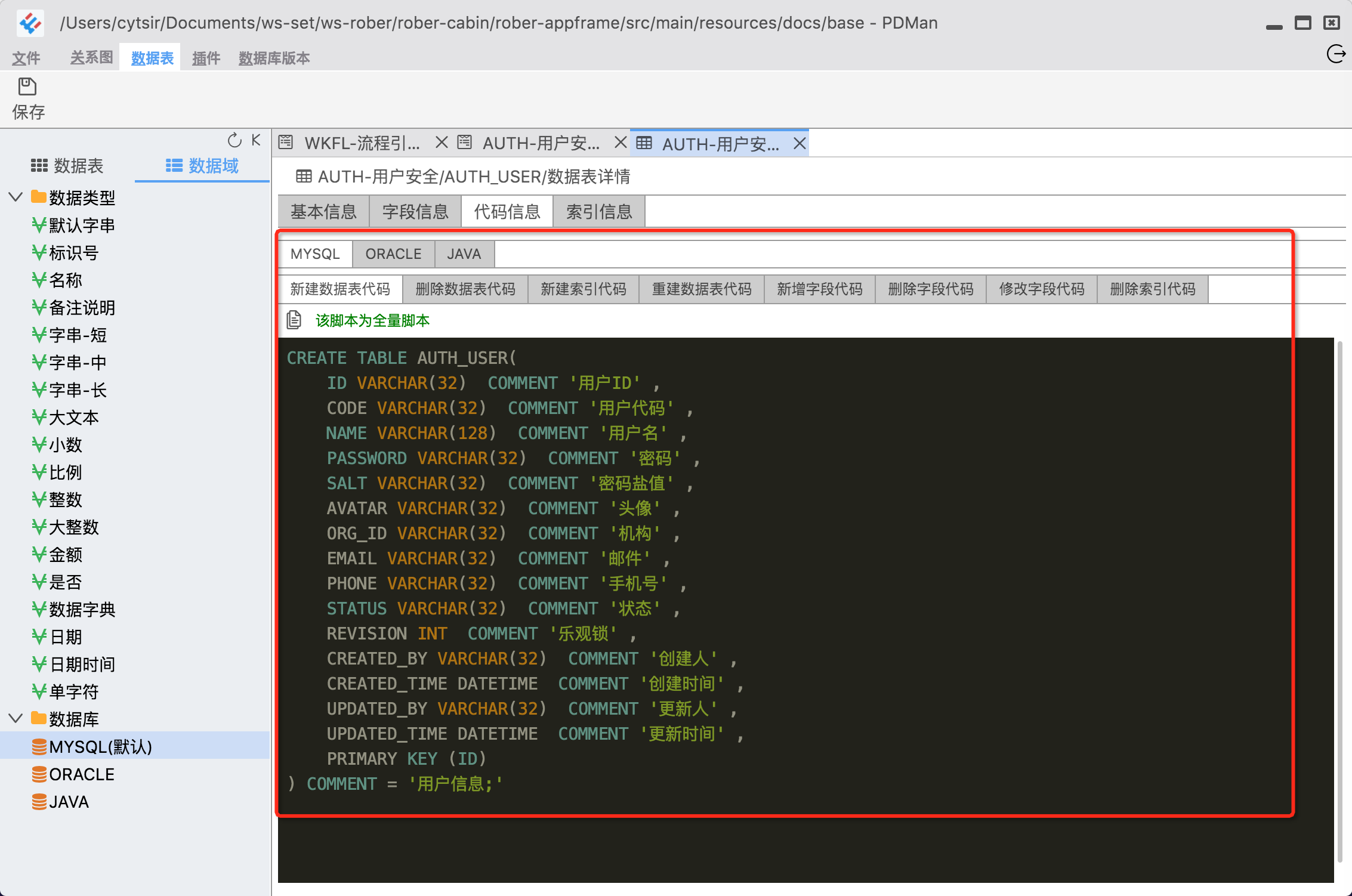Viewport: 1352px width, 896px height.
Task: Collapse the 数据库 folder
Action: click(x=16, y=718)
